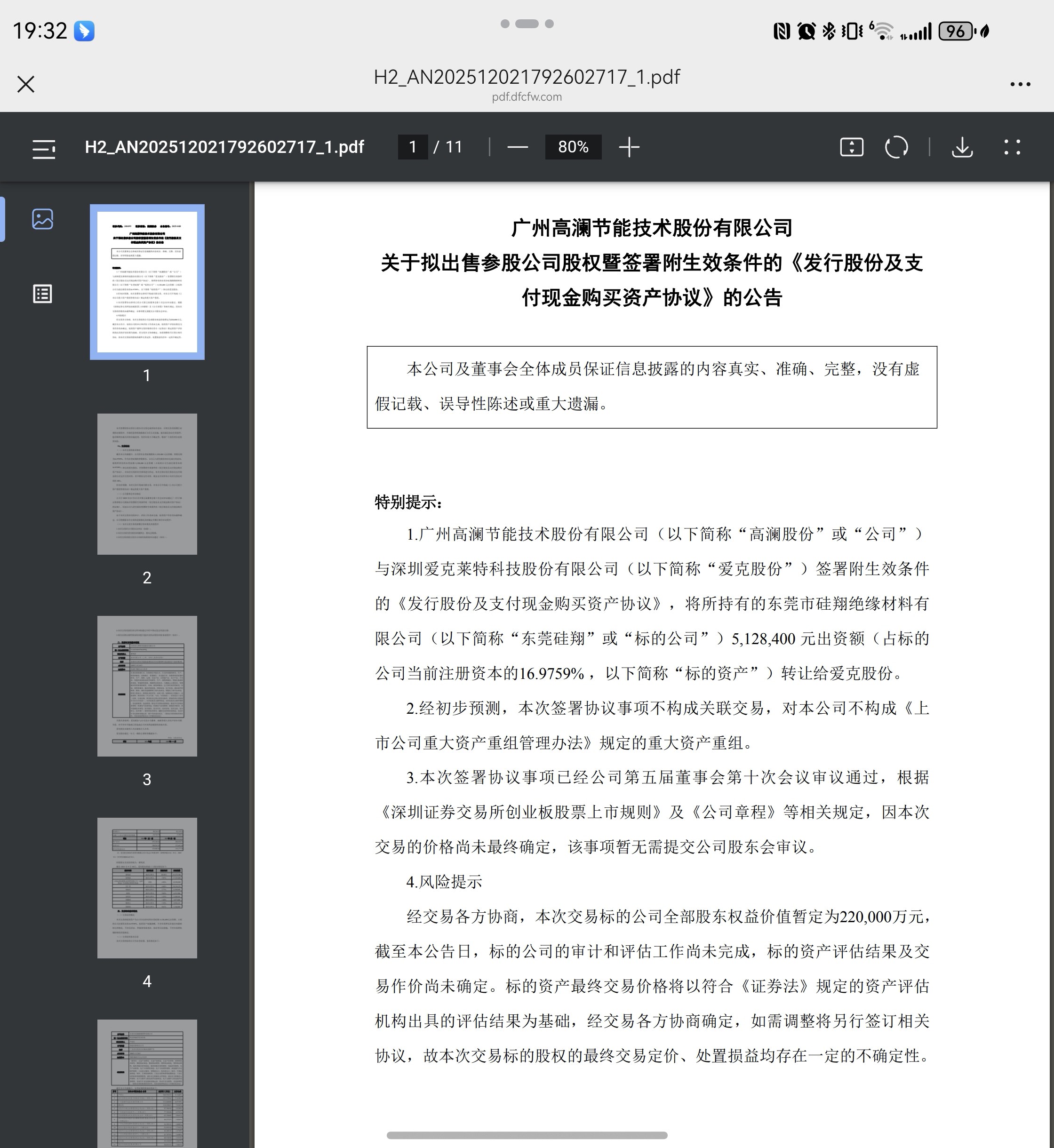Tap the blue app icon in status bar
Screen dimensions: 1054x1148
click(84, 31)
